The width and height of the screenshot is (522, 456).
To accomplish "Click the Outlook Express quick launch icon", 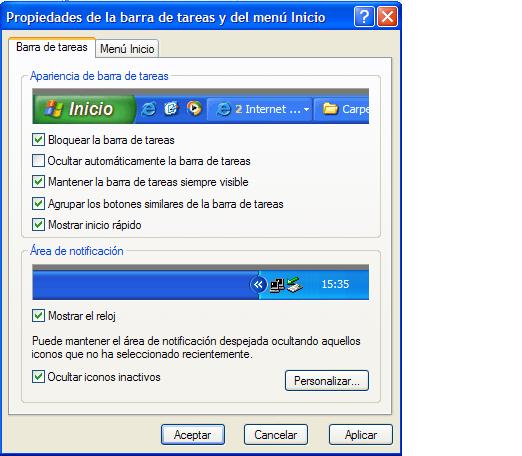I will pos(171,108).
